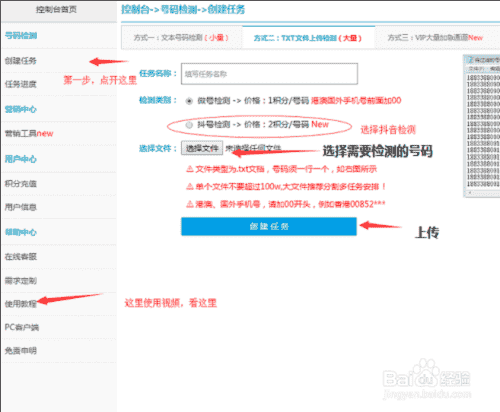The image size is (500, 412).
Task: Switch to the 方式二：TXT文件上传检测 tab
Action: [x=308, y=38]
